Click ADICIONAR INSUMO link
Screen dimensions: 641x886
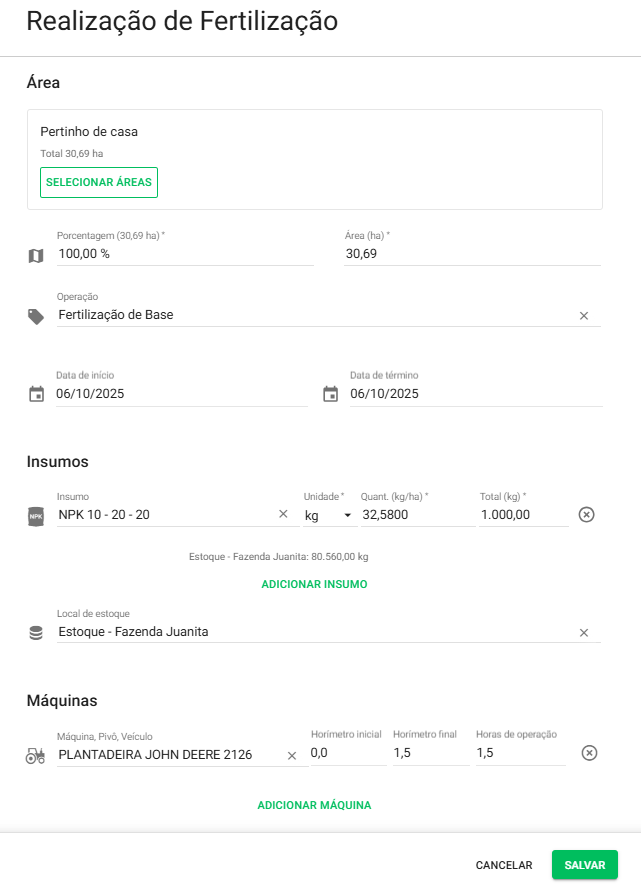[x=314, y=584]
